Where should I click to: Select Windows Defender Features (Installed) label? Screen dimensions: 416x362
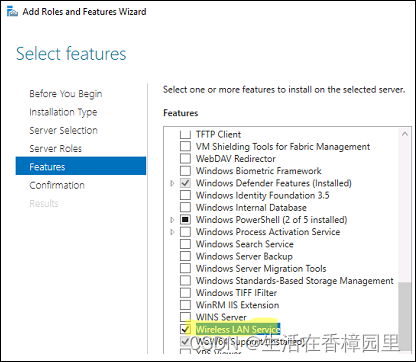pyautogui.click(x=274, y=183)
